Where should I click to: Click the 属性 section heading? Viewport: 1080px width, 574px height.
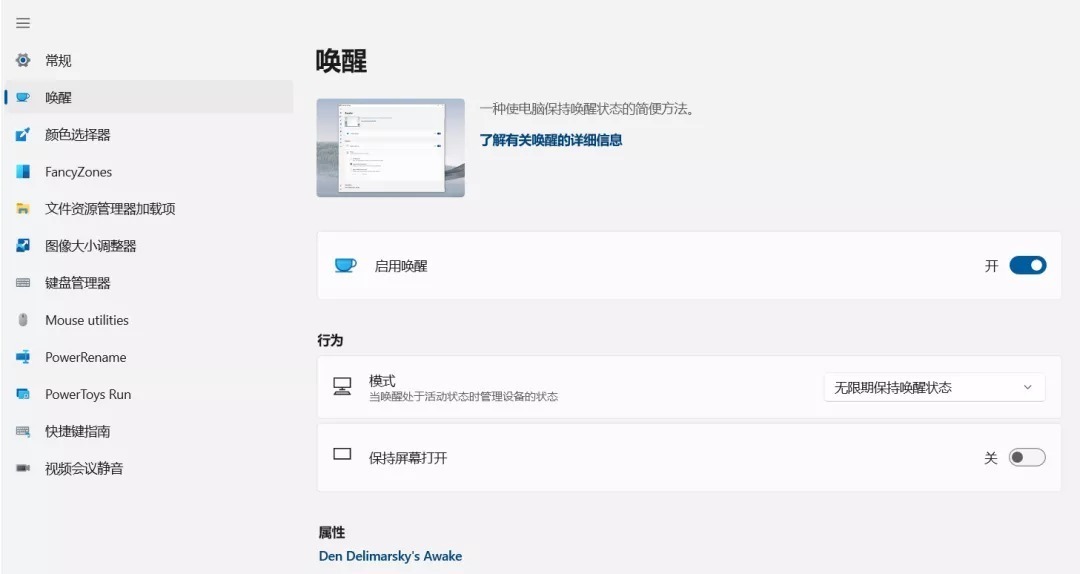[x=331, y=533]
